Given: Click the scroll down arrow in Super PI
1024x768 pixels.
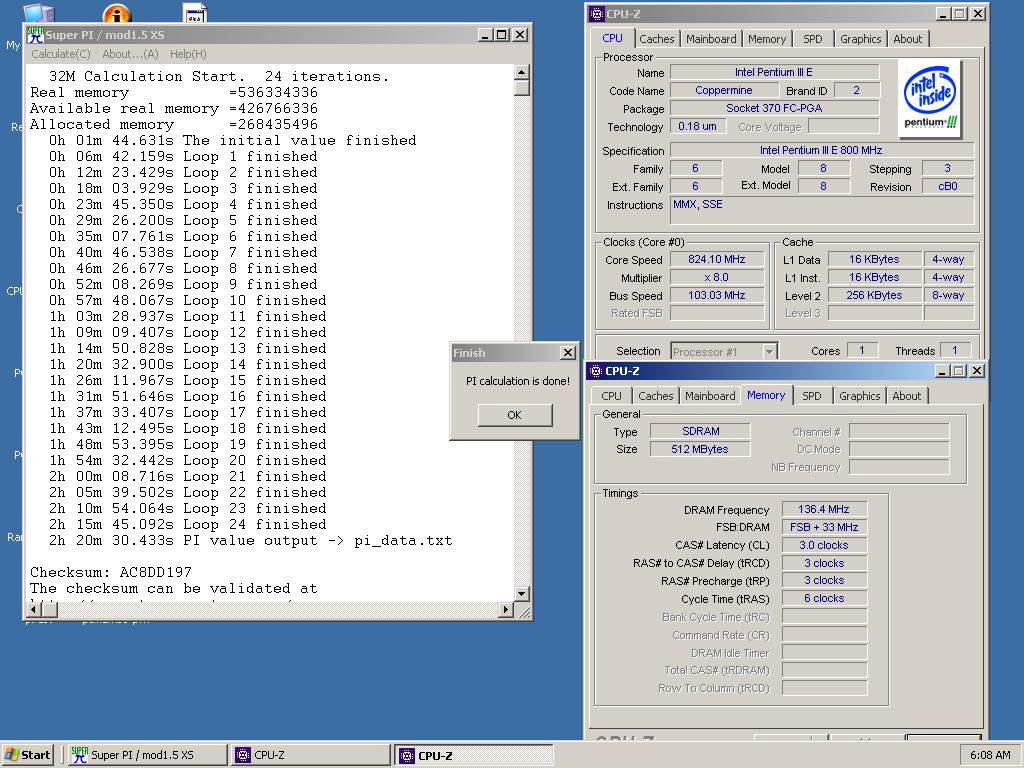Looking at the screenshot, I should tap(522, 593).
